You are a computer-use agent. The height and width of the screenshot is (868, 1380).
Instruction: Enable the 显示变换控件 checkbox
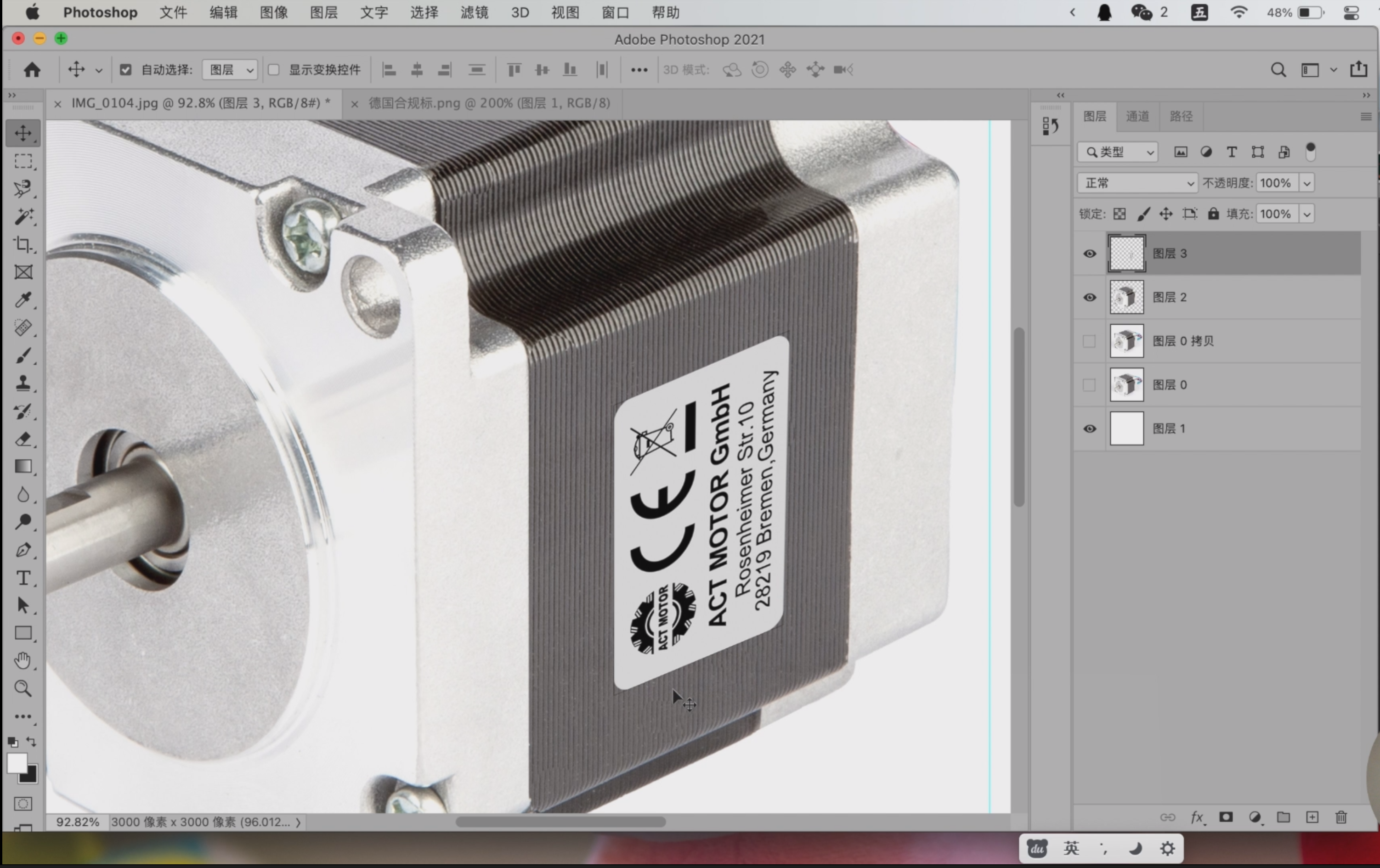[274, 69]
